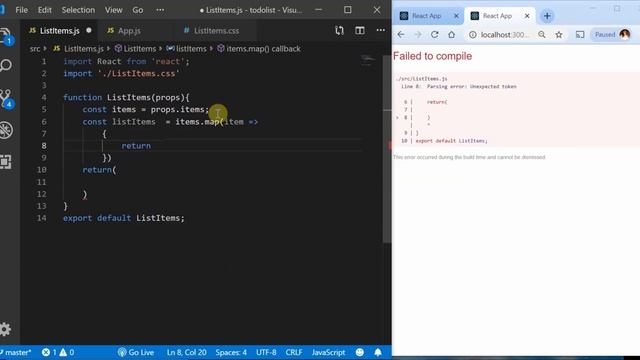Viewport: 640px width, 360px height.
Task: Click the localhost address bar
Action: pos(504,35)
